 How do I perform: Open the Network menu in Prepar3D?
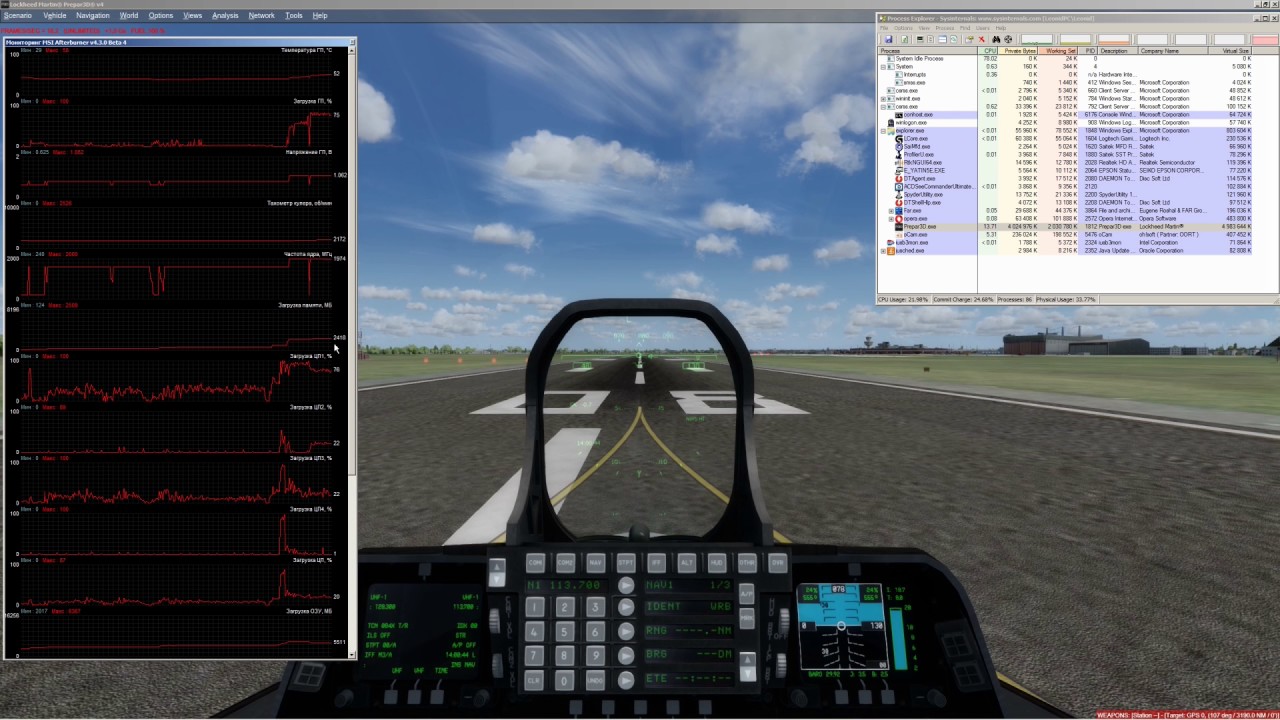pyautogui.click(x=261, y=15)
